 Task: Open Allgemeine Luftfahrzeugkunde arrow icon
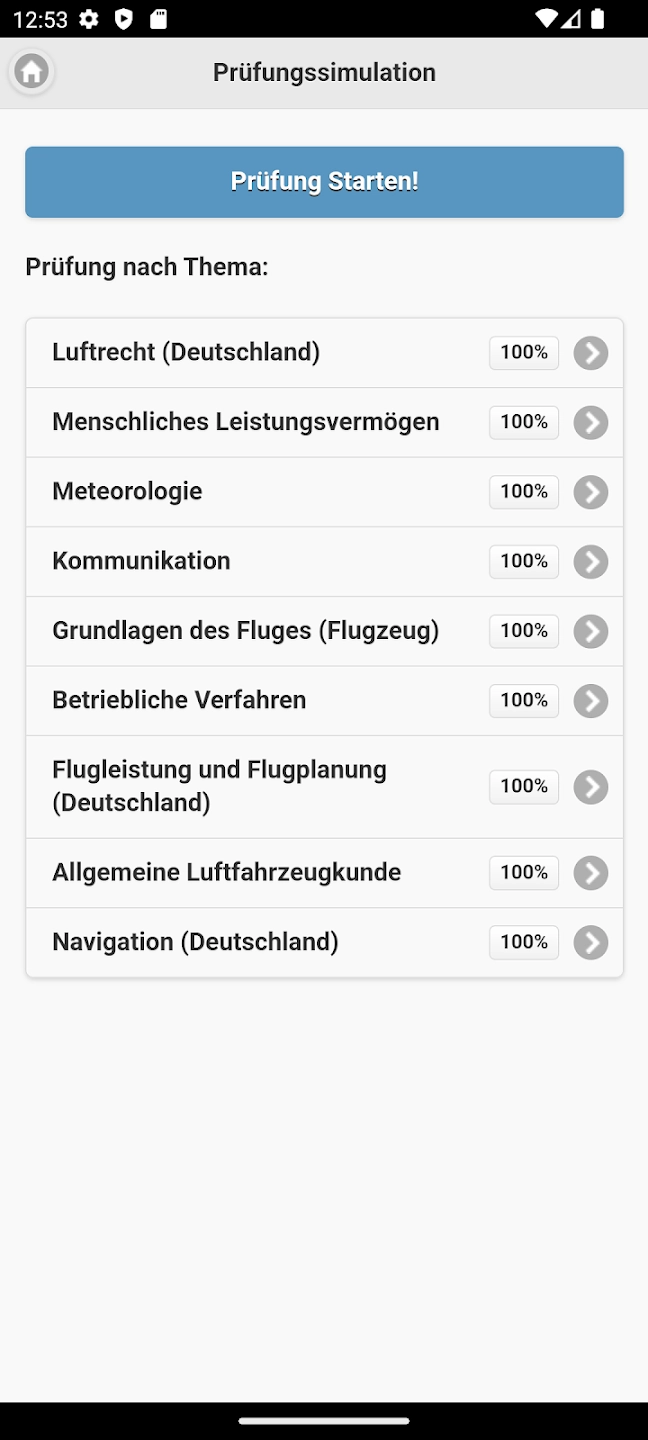pyautogui.click(x=591, y=873)
